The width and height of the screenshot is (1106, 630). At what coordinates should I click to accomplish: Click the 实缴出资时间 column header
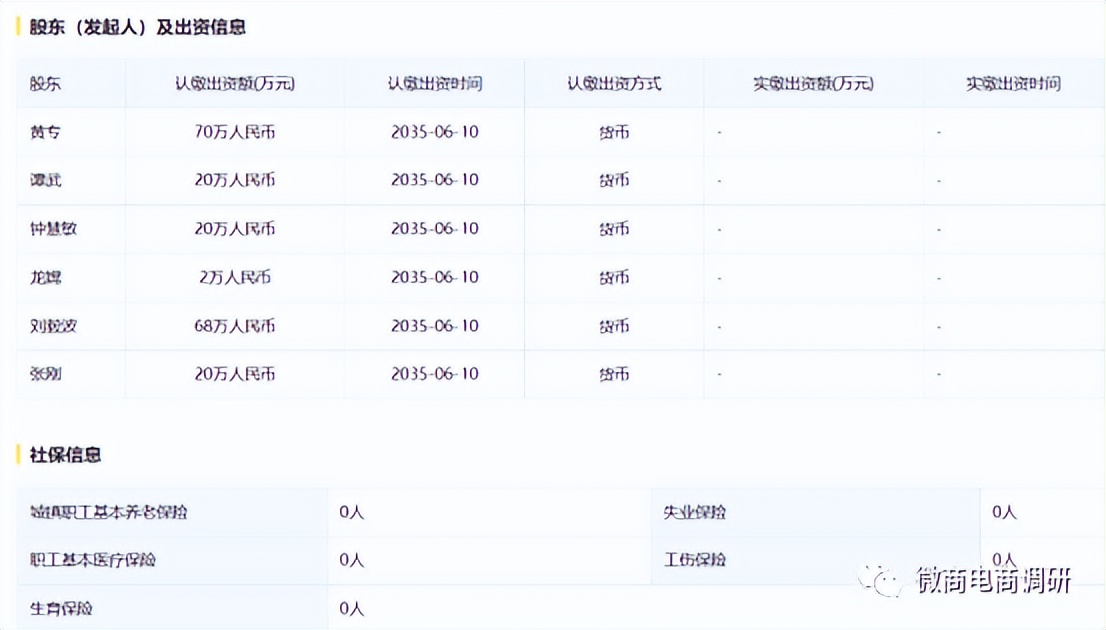click(x=1014, y=84)
